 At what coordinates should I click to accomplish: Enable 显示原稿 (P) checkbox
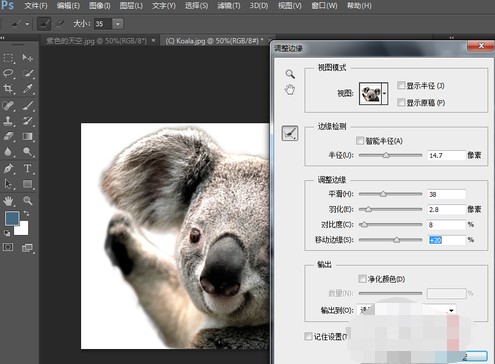click(x=401, y=102)
